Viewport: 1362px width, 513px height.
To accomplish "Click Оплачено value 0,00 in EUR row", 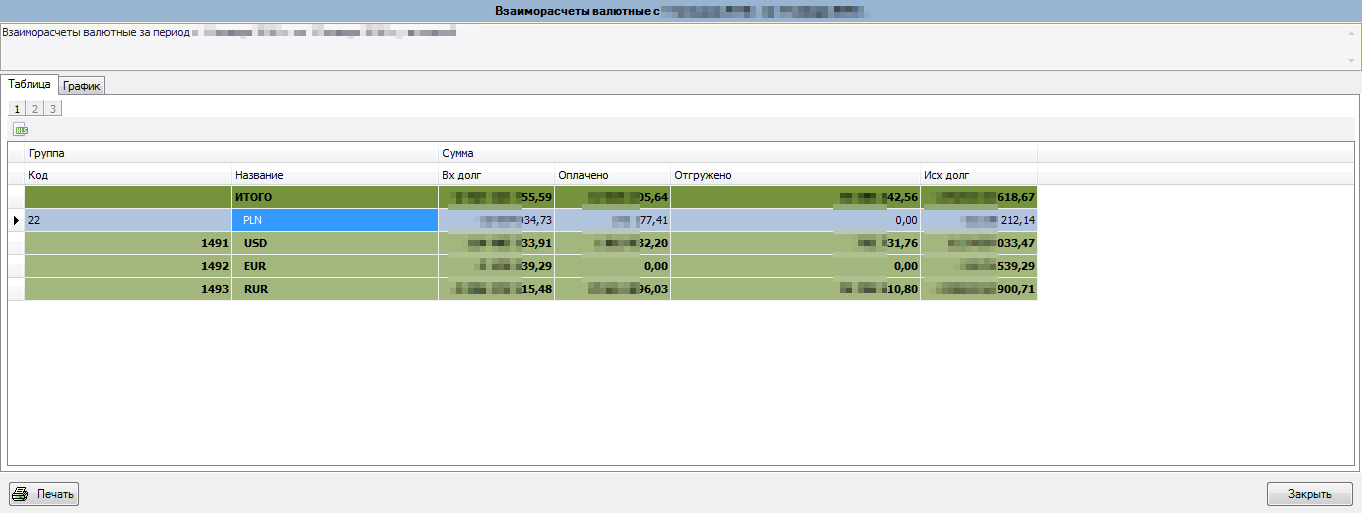I will tap(612, 266).
